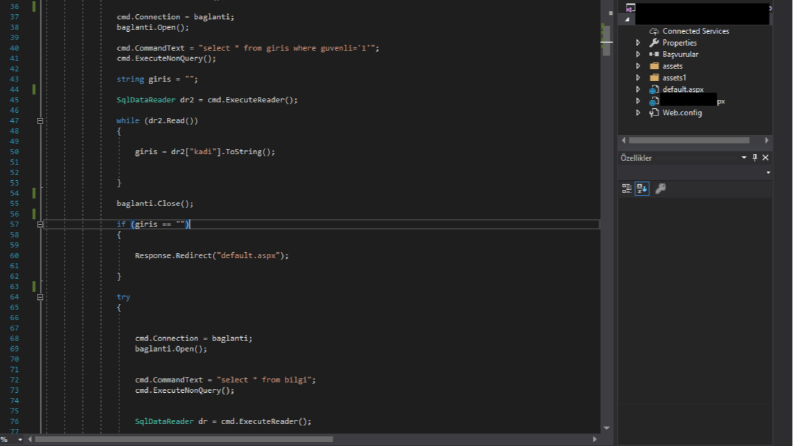Click the Categorized view icon in Özellikler
The image size is (793, 446).
626,189
